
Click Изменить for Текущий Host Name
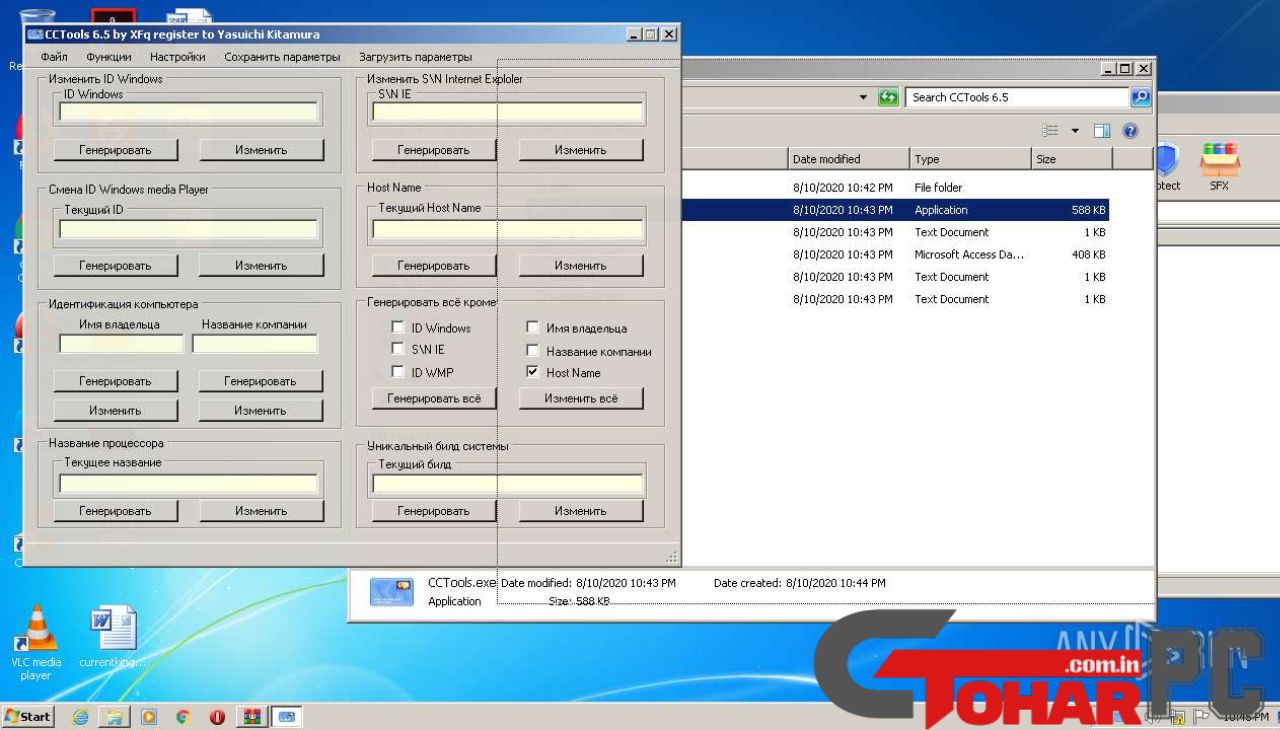click(x=580, y=266)
